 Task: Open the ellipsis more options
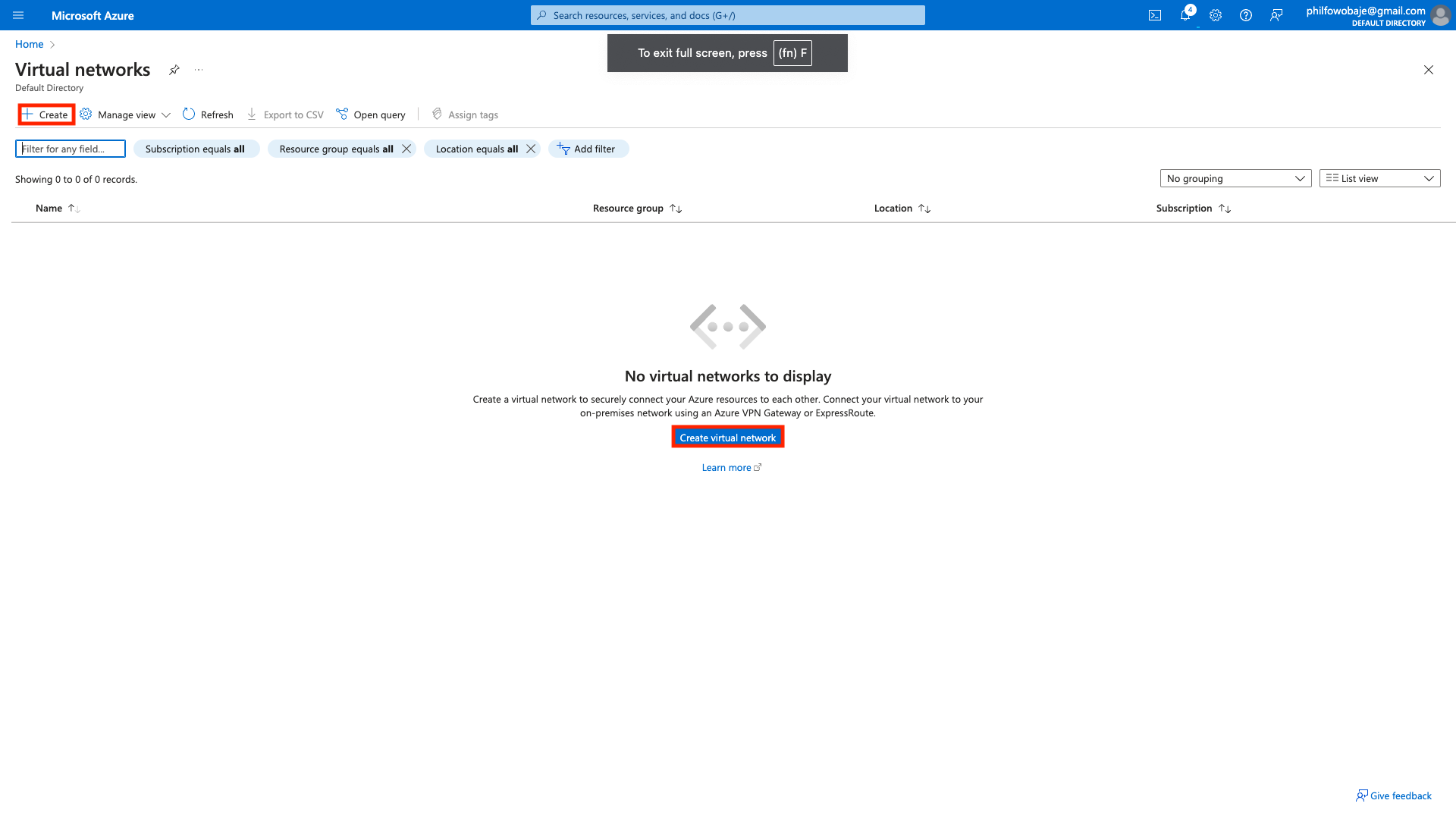tap(199, 70)
